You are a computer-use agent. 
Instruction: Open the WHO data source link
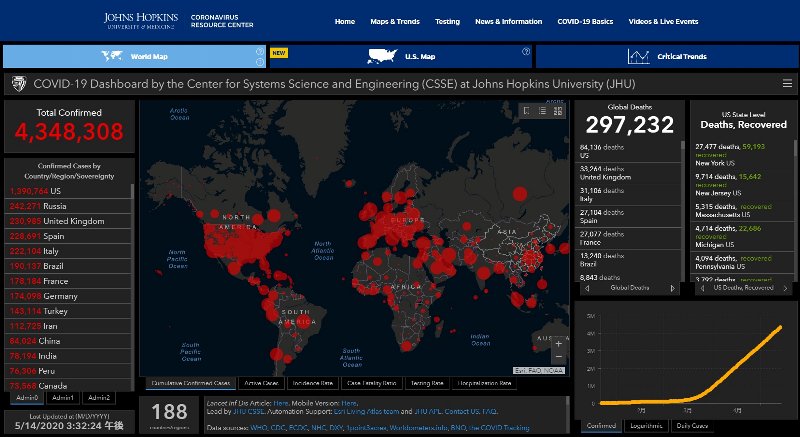point(258,428)
